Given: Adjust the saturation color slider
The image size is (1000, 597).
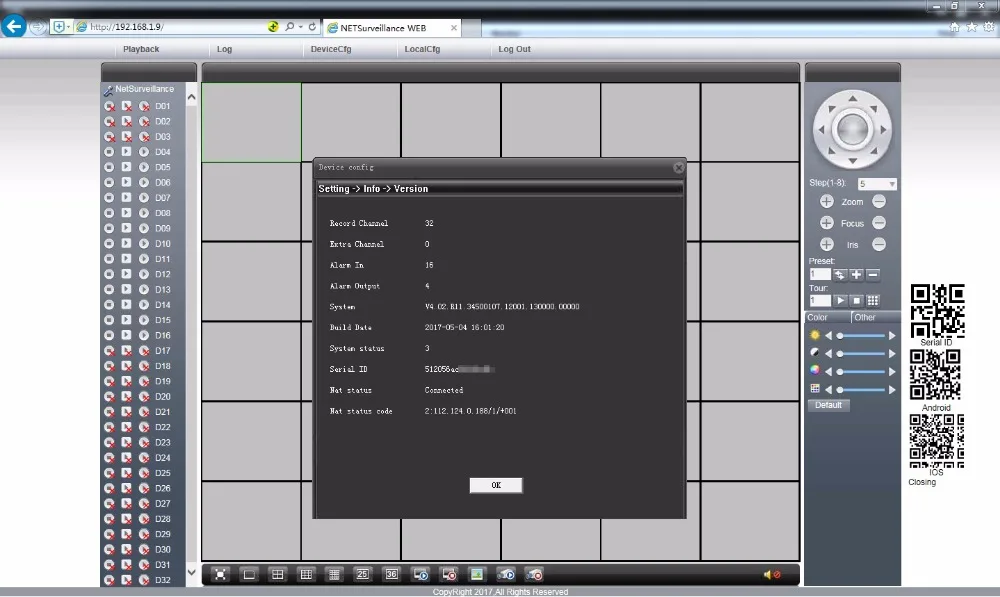Looking at the screenshot, I should (x=861, y=371).
